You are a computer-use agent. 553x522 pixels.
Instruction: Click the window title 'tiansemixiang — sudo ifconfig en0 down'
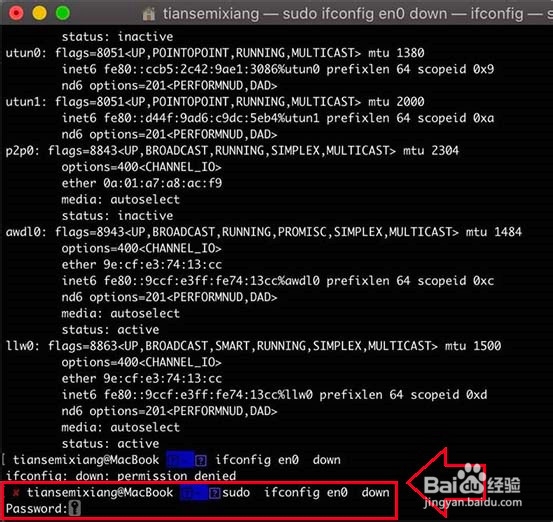point(305,14)
